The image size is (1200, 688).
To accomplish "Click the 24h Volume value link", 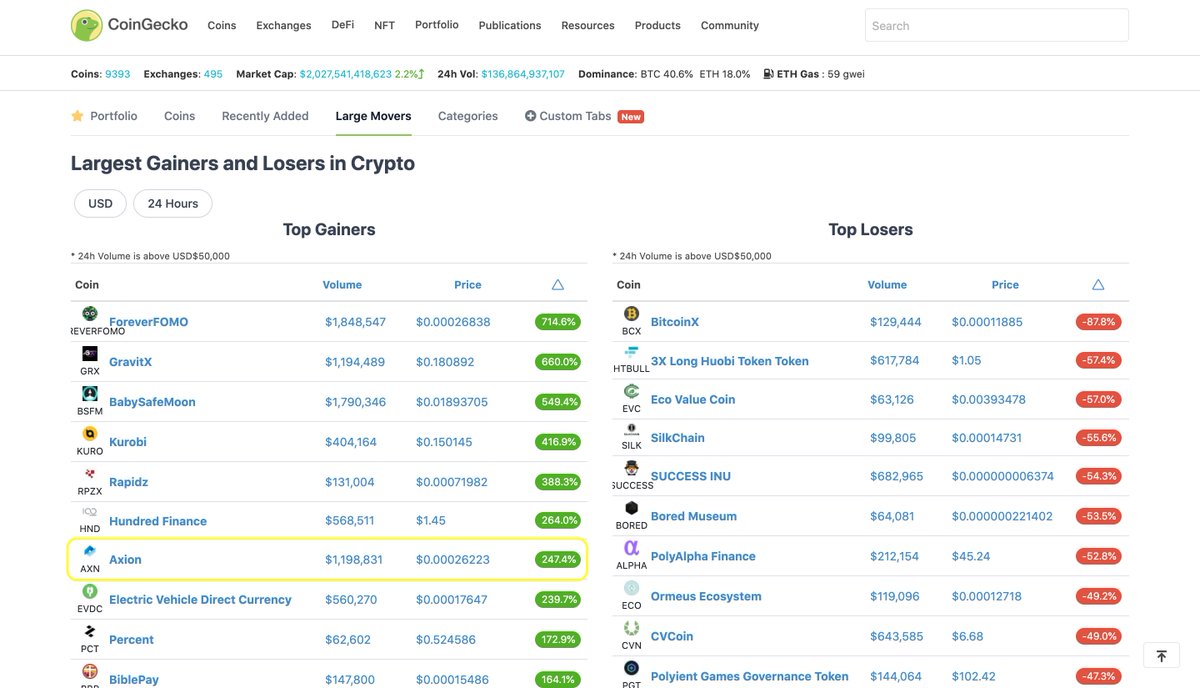I will [520, 73].
